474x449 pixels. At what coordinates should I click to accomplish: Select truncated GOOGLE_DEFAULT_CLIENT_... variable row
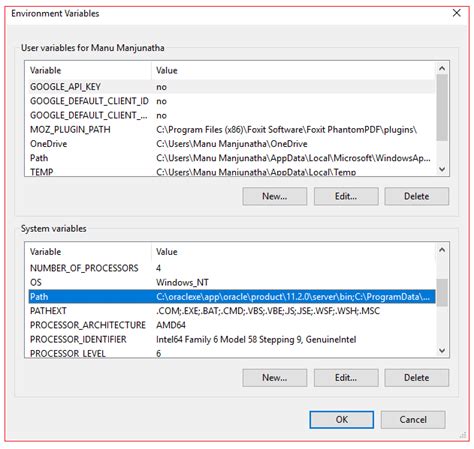[232, 115]
